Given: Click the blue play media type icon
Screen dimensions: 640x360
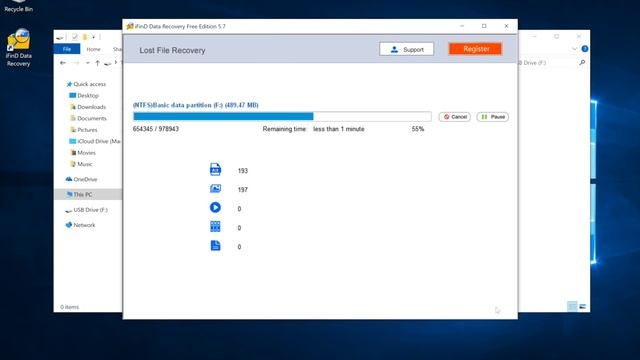Looking at the screenshot, I should [x=215, y=207].
